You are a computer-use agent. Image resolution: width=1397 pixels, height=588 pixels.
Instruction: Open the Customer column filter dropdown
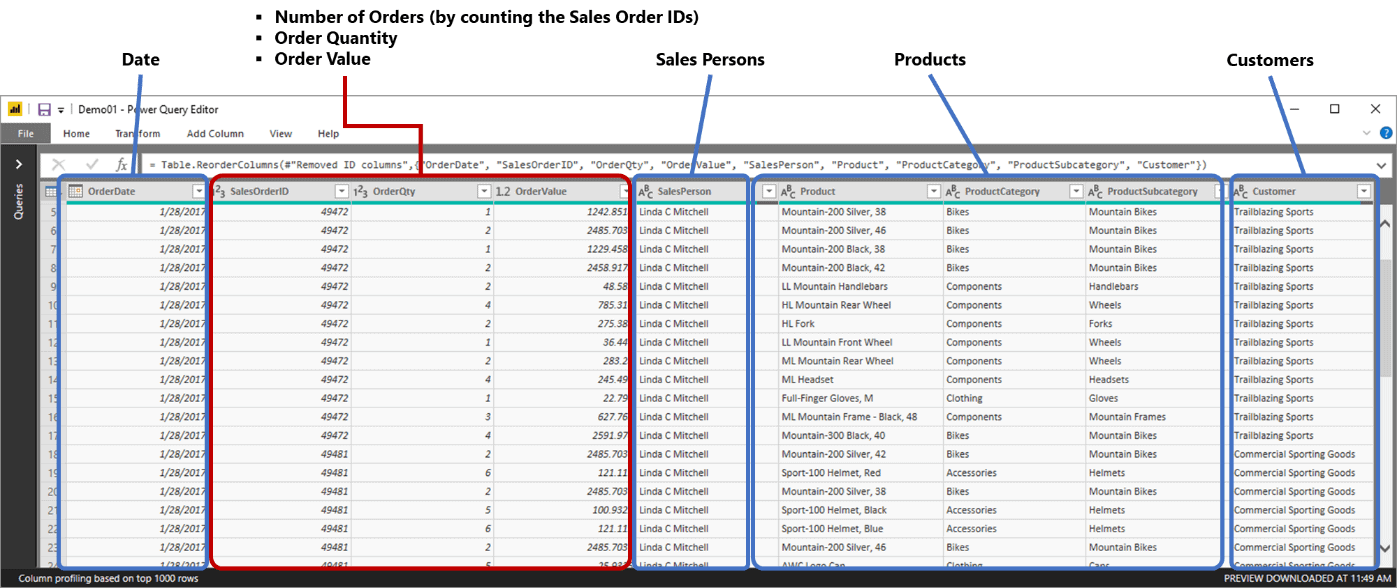[1364, 191]
